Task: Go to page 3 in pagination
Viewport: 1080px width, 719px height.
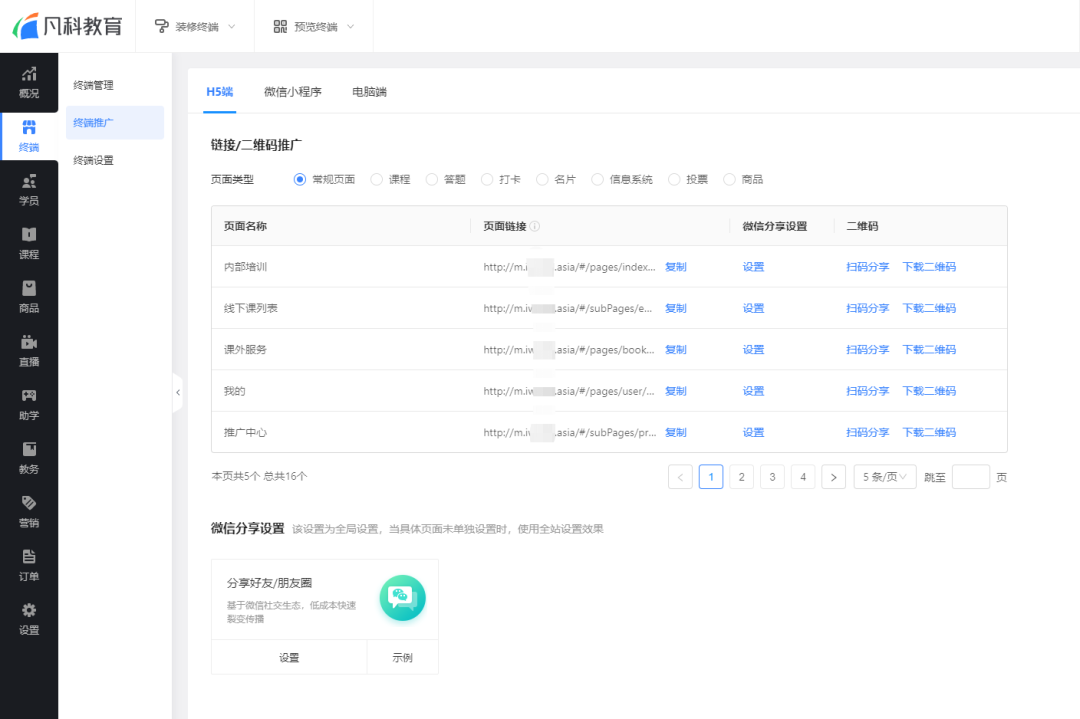Action: tap(771, 477)
